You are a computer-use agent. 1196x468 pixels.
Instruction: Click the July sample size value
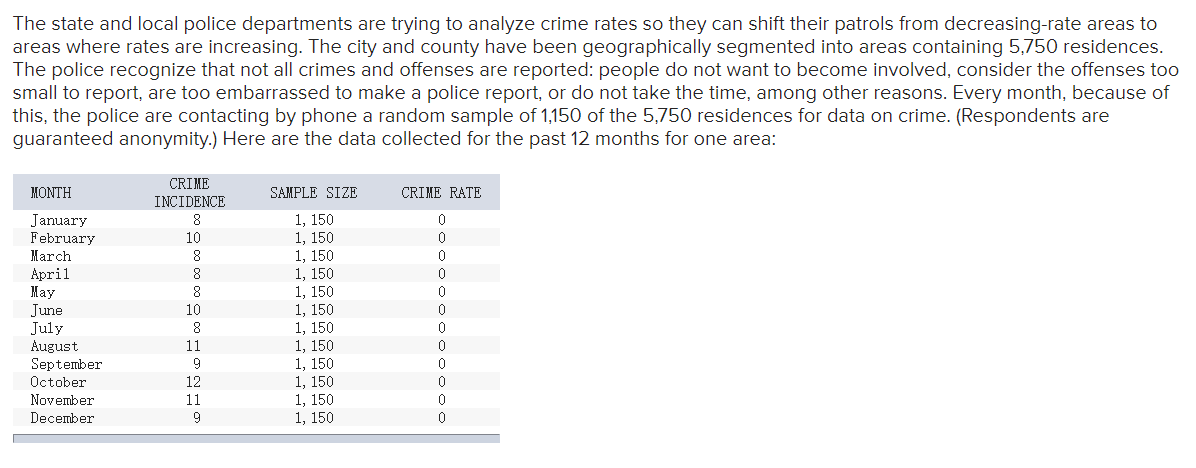(x=314, y=329)
